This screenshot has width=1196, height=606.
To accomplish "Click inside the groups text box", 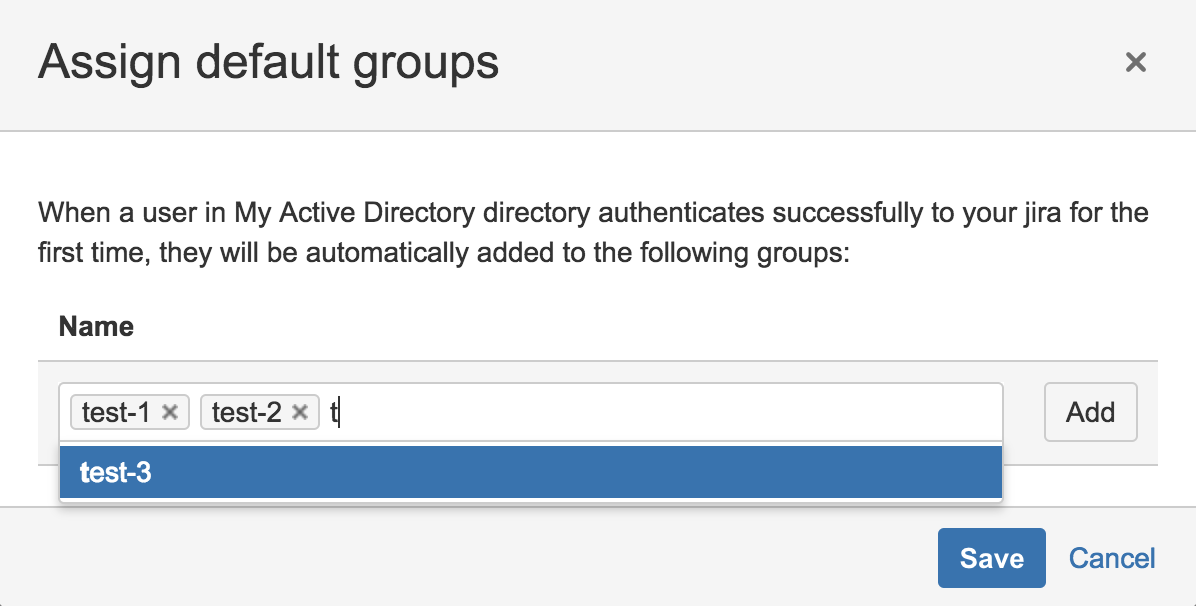I will 600,411.
